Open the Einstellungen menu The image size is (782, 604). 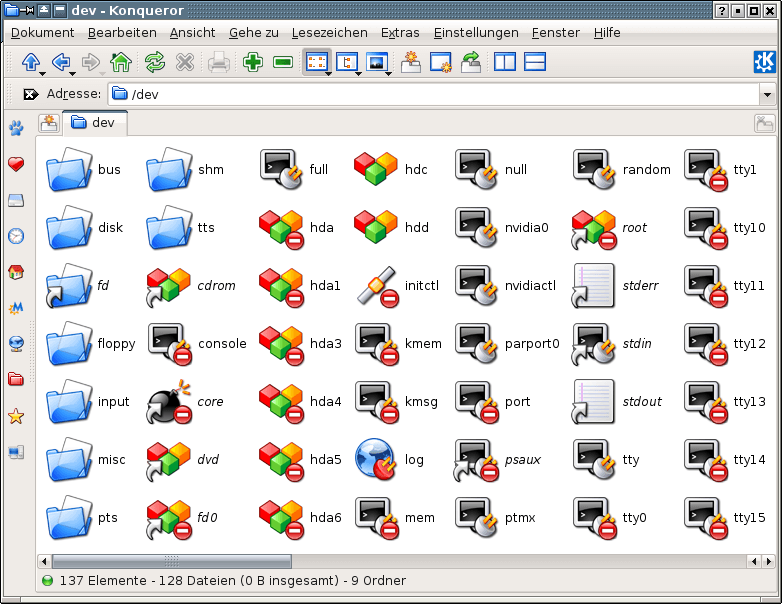pos(476,33)
